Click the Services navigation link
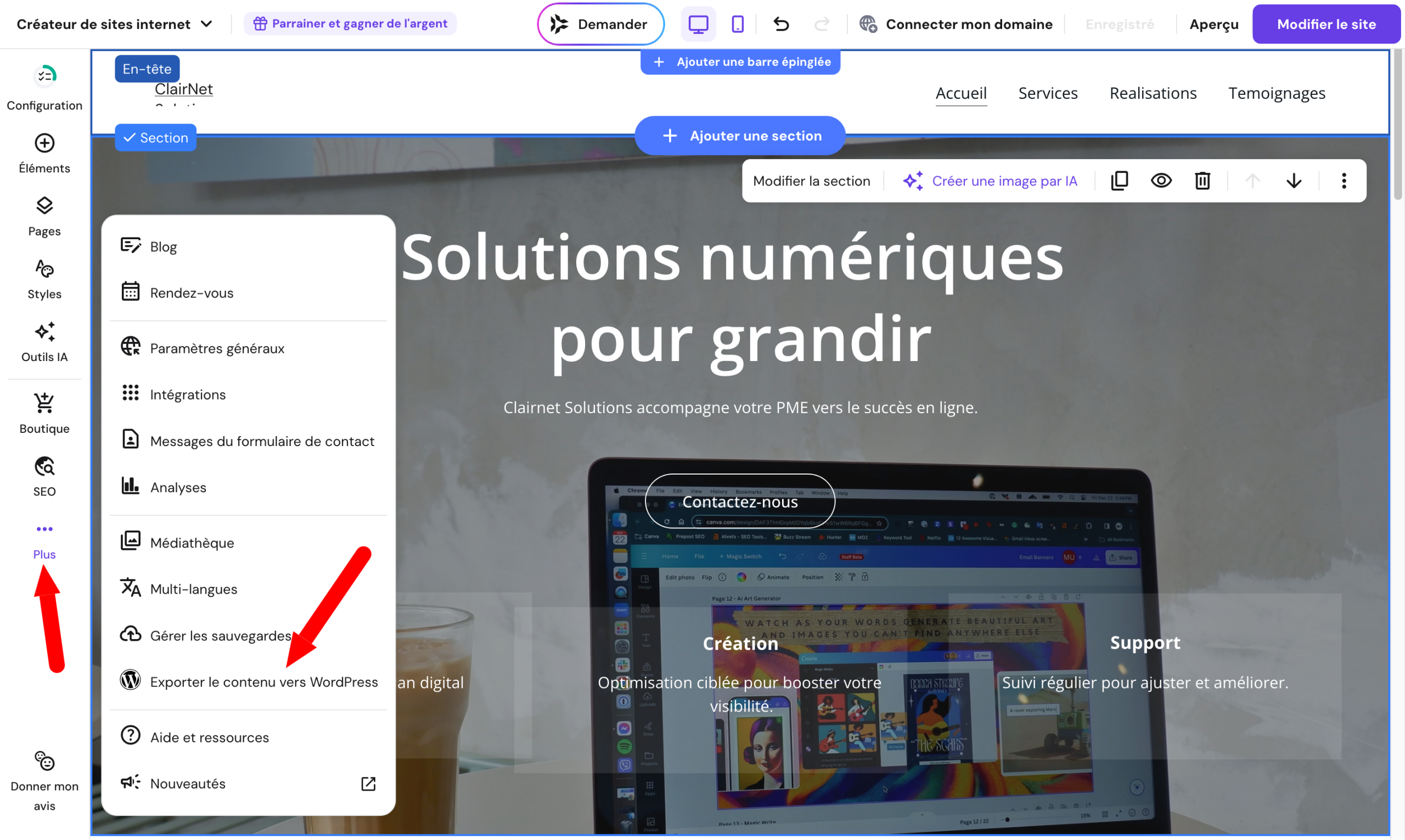The image size is (1405, 840). (x=1048, y=93)
